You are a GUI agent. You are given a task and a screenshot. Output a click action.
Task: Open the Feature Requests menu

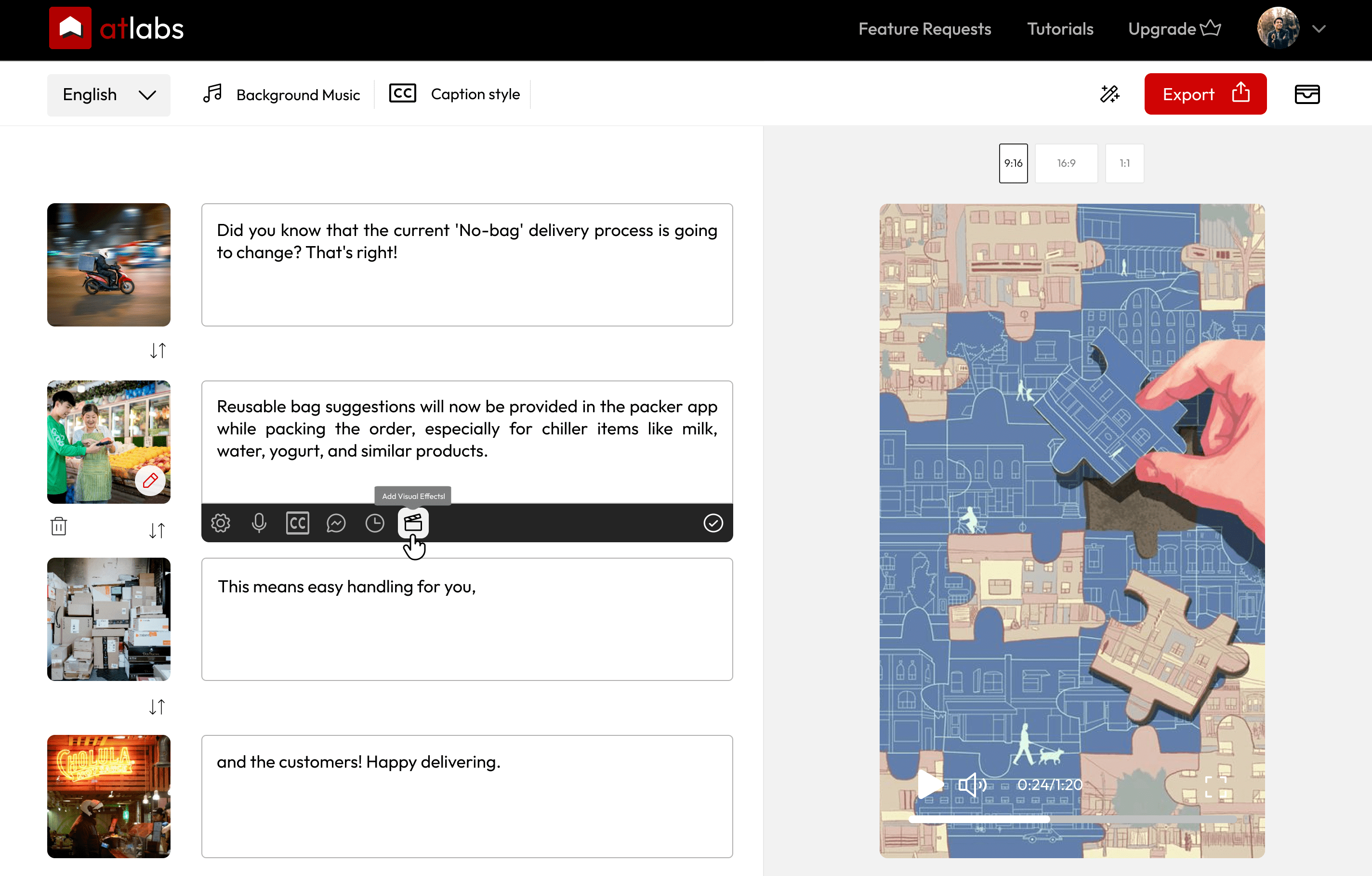click(x=925, y=28)
